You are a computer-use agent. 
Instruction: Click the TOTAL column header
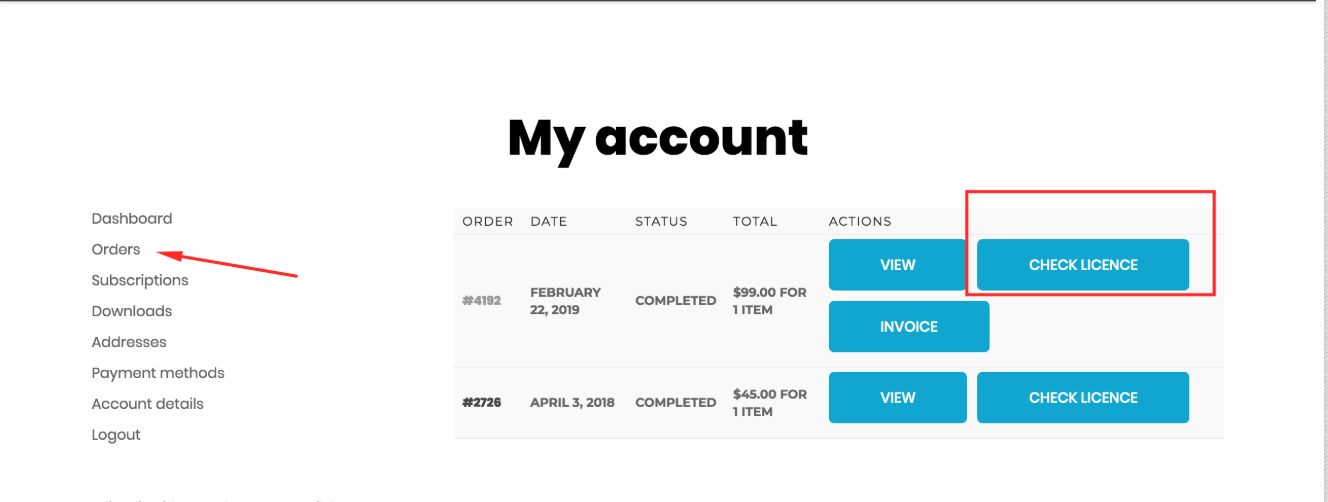[755, 221]
